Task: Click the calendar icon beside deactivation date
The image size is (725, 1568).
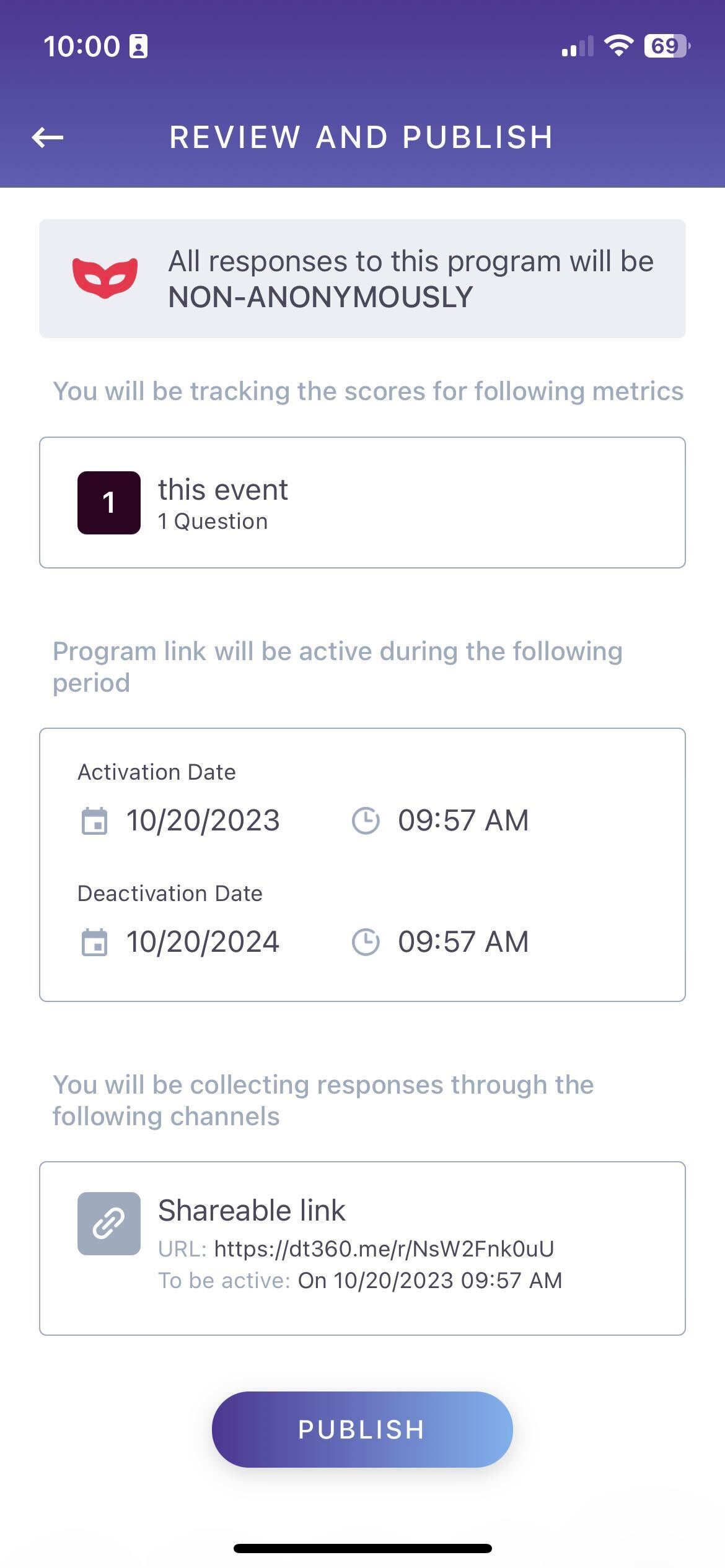Action: tap(94, 943)
